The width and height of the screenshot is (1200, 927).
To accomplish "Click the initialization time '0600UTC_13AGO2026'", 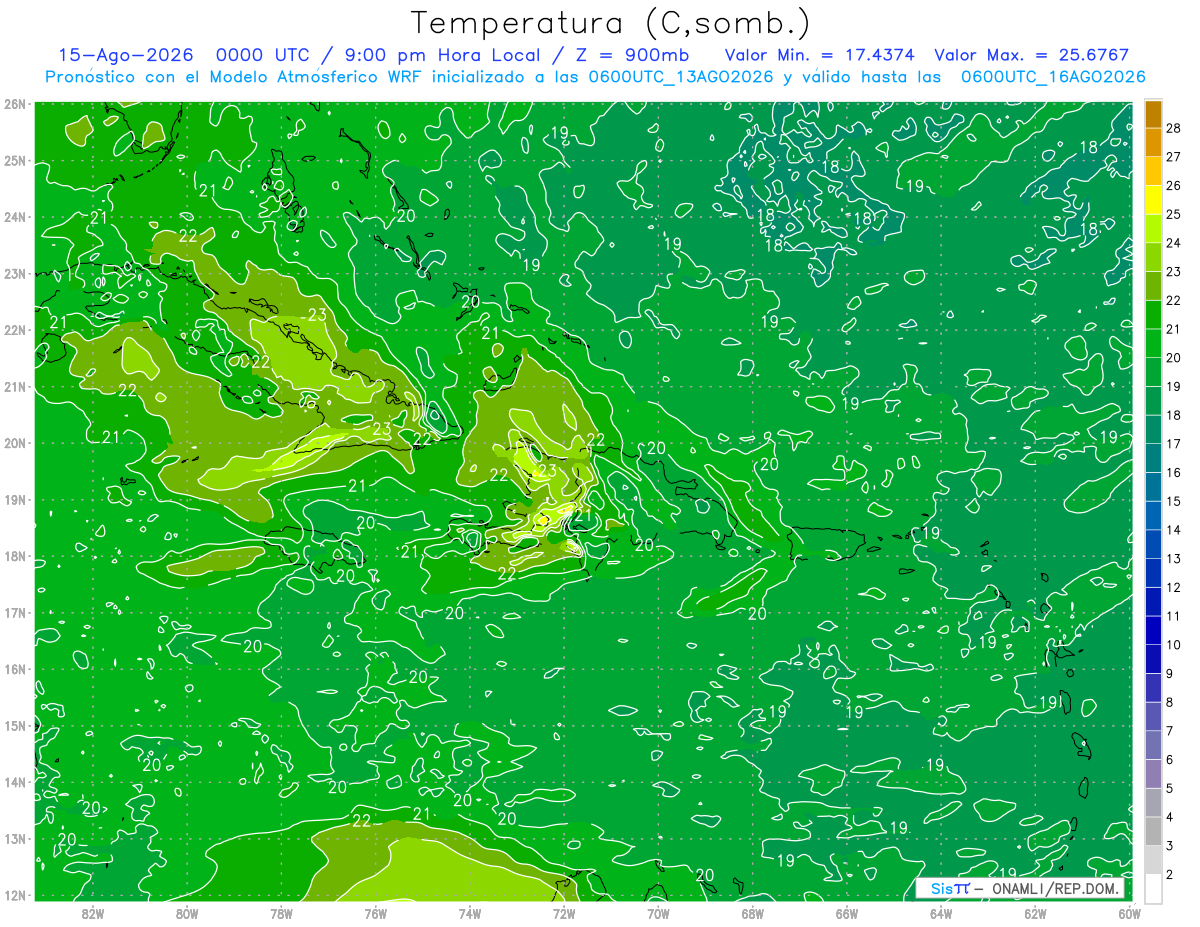I will click(x=680, y=77).
